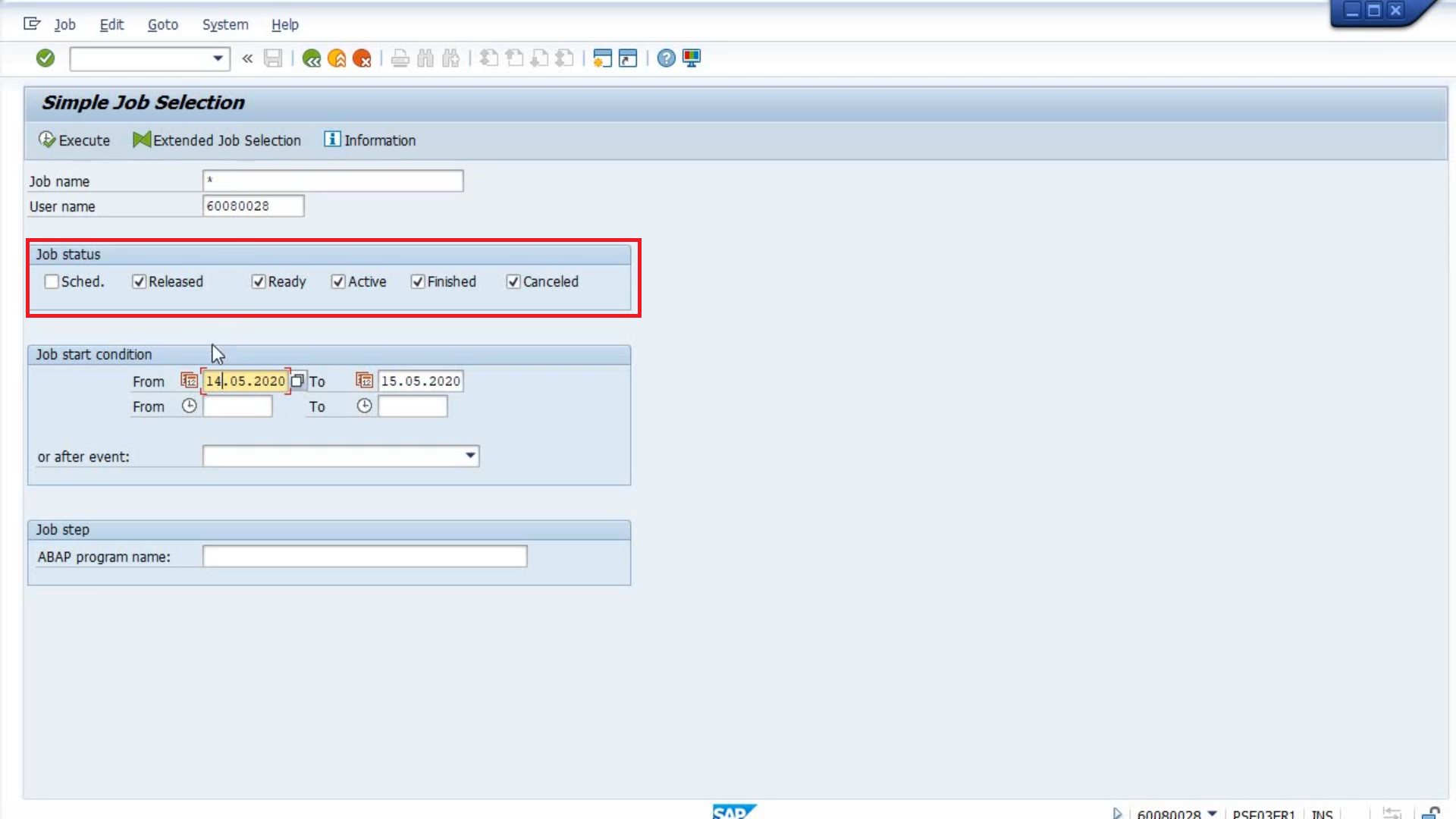Uncheck the Finished job status checkbox

click(418, 281)
